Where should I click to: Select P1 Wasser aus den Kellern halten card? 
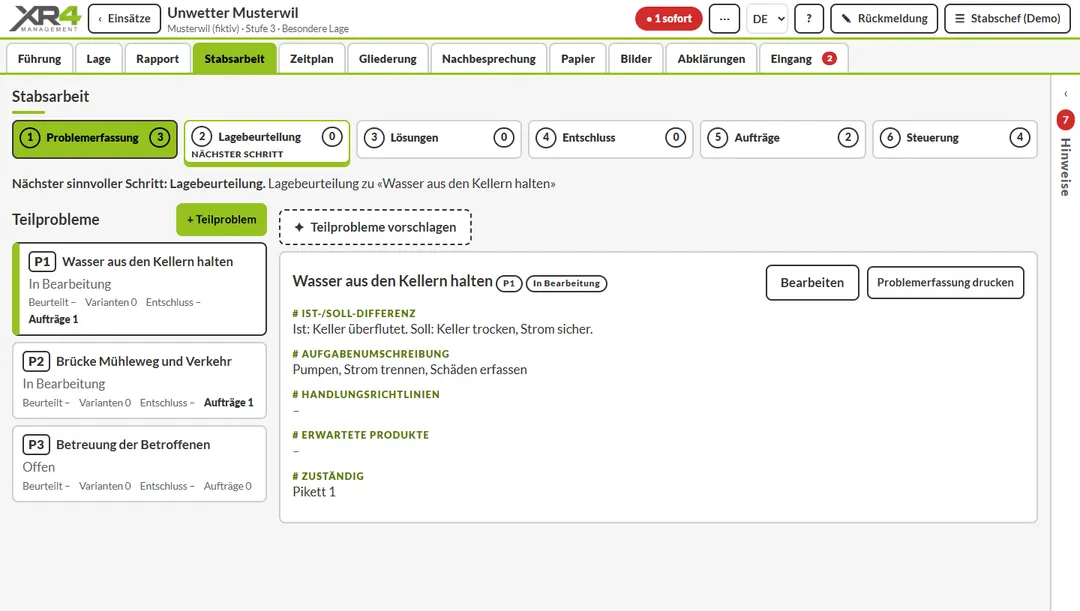pos(139,289)
